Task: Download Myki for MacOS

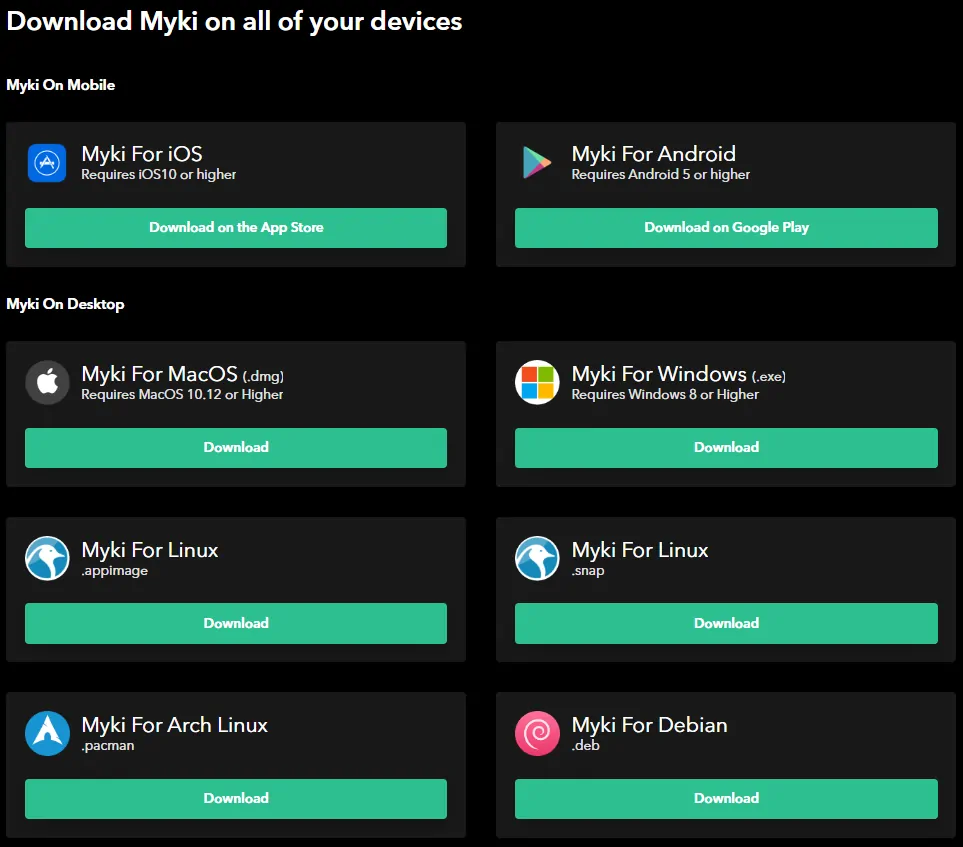Action: [236, 448]
